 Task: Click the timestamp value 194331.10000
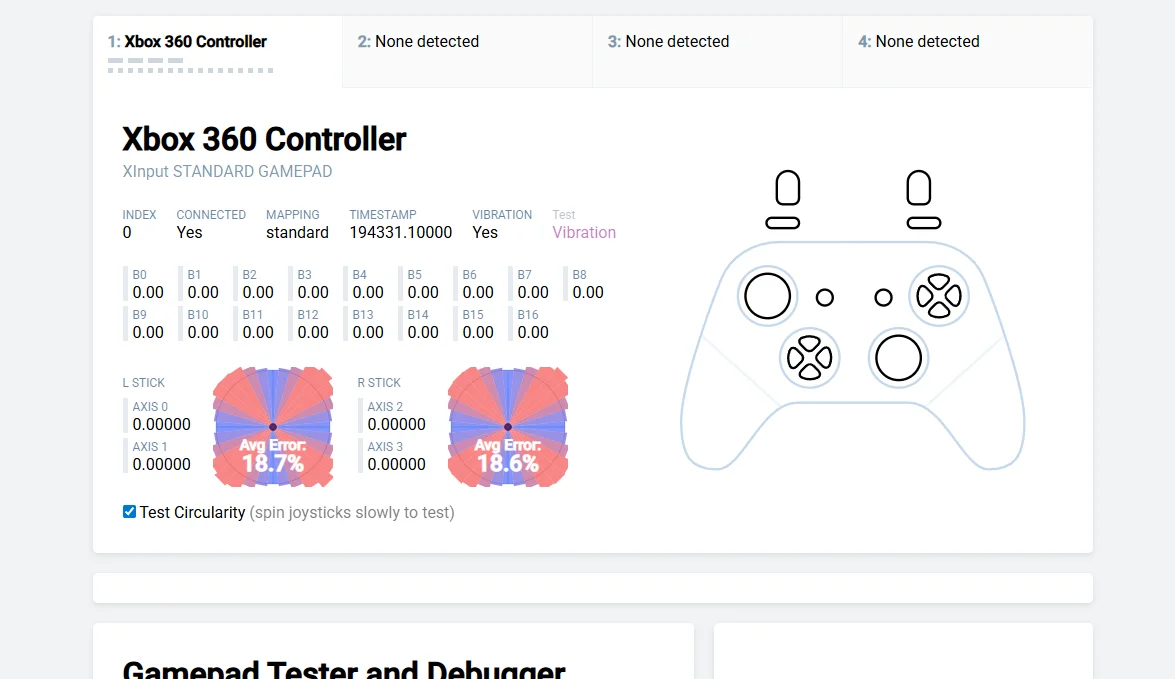401,232
